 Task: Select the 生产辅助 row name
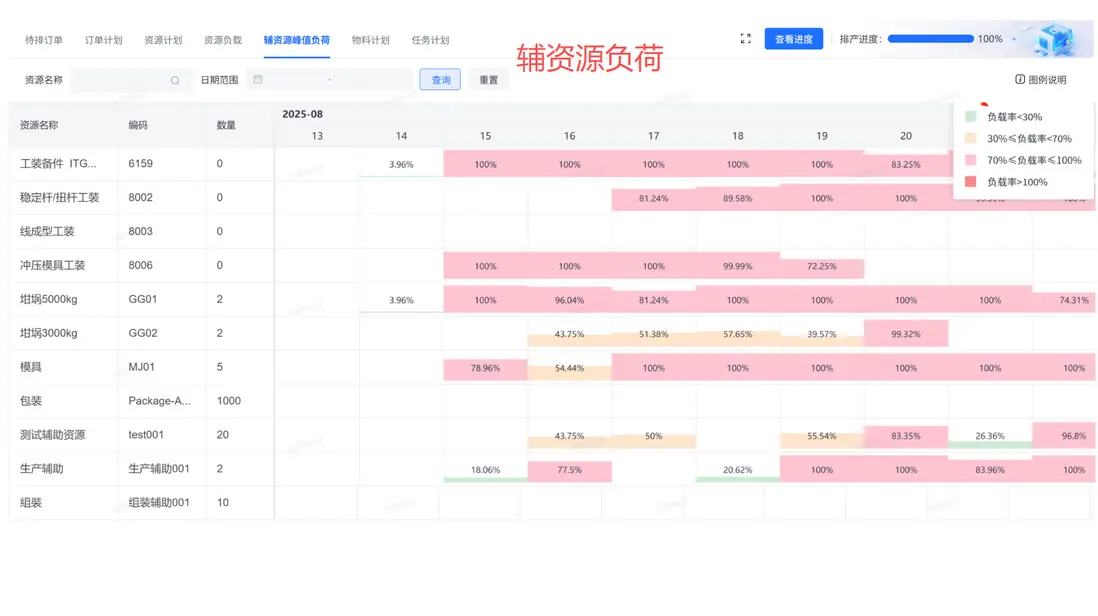[41, 469]
